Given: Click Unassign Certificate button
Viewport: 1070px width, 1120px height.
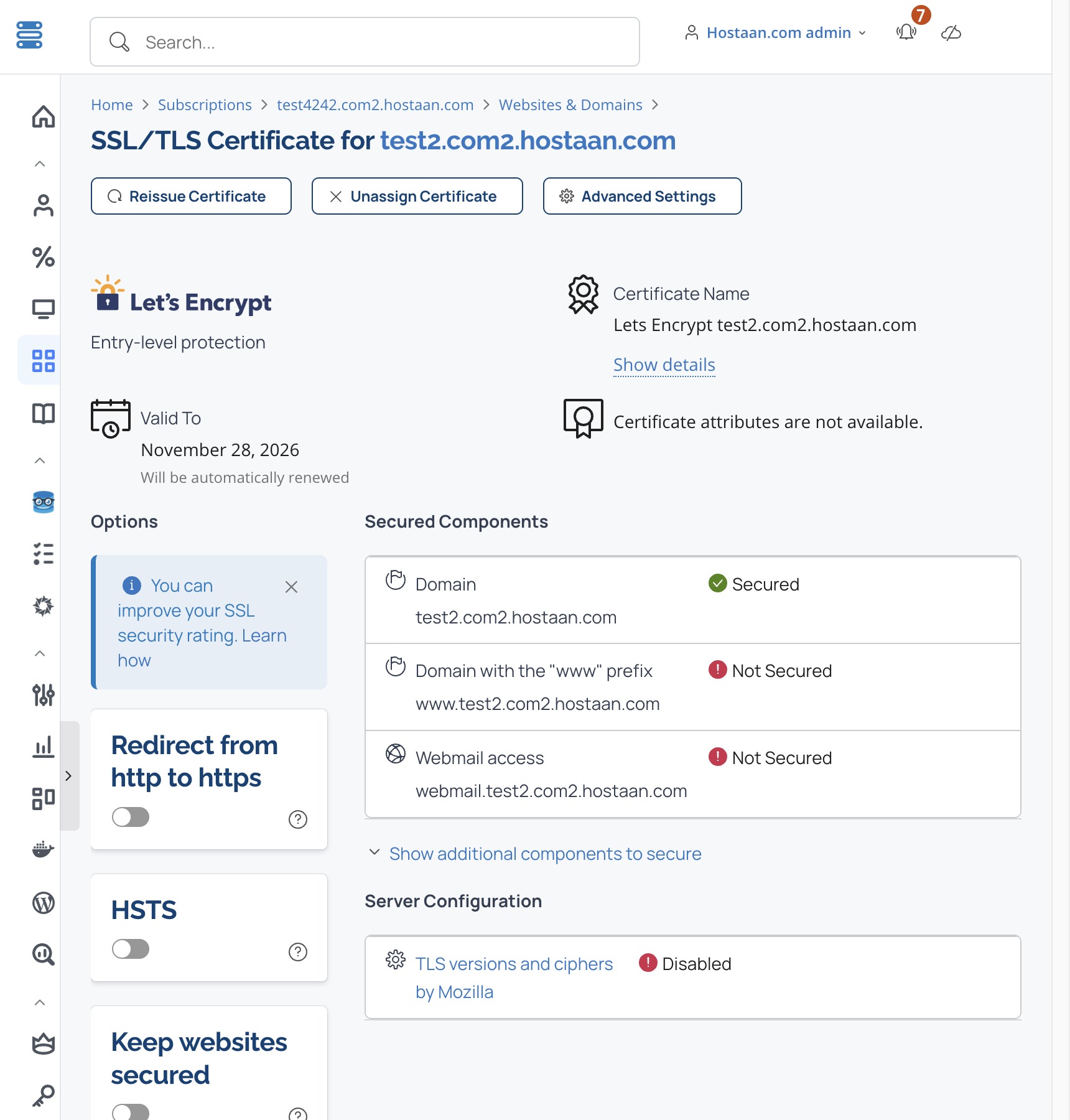Looking at the screenshot, I should click(x=417, y=196).
